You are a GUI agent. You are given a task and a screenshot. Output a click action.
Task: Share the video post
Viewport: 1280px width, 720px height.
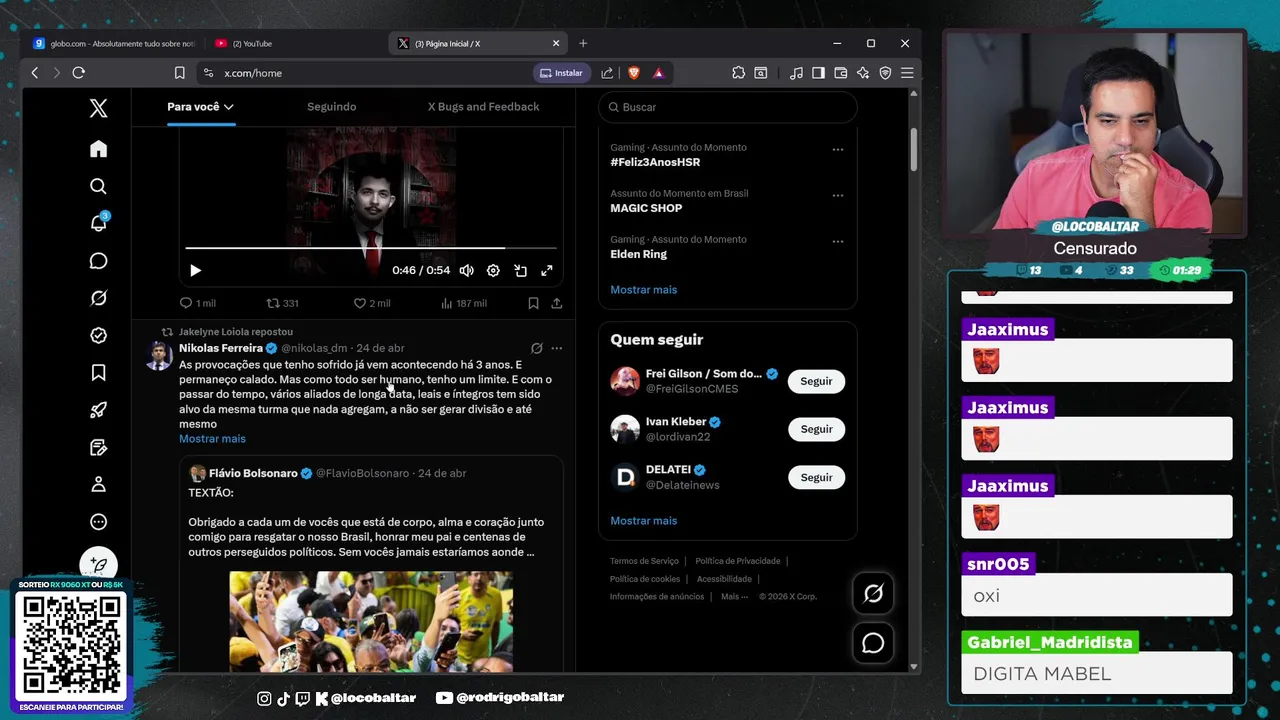coord(557,303)
